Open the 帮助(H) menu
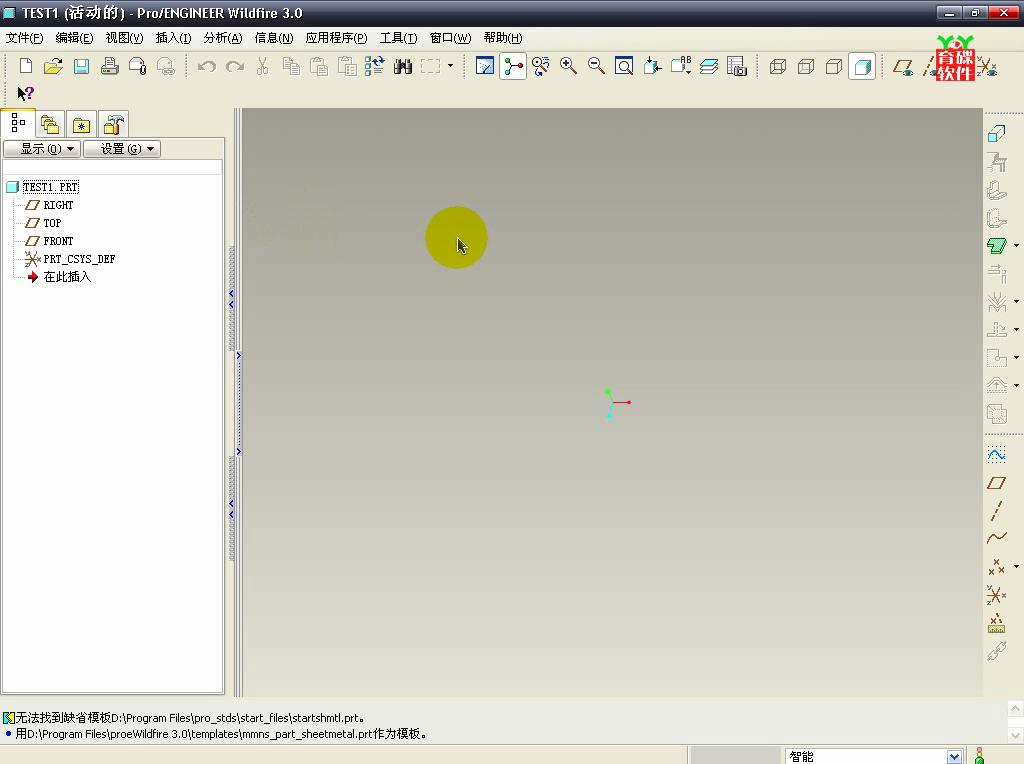1024x764 pixels. tap(503, 38)
